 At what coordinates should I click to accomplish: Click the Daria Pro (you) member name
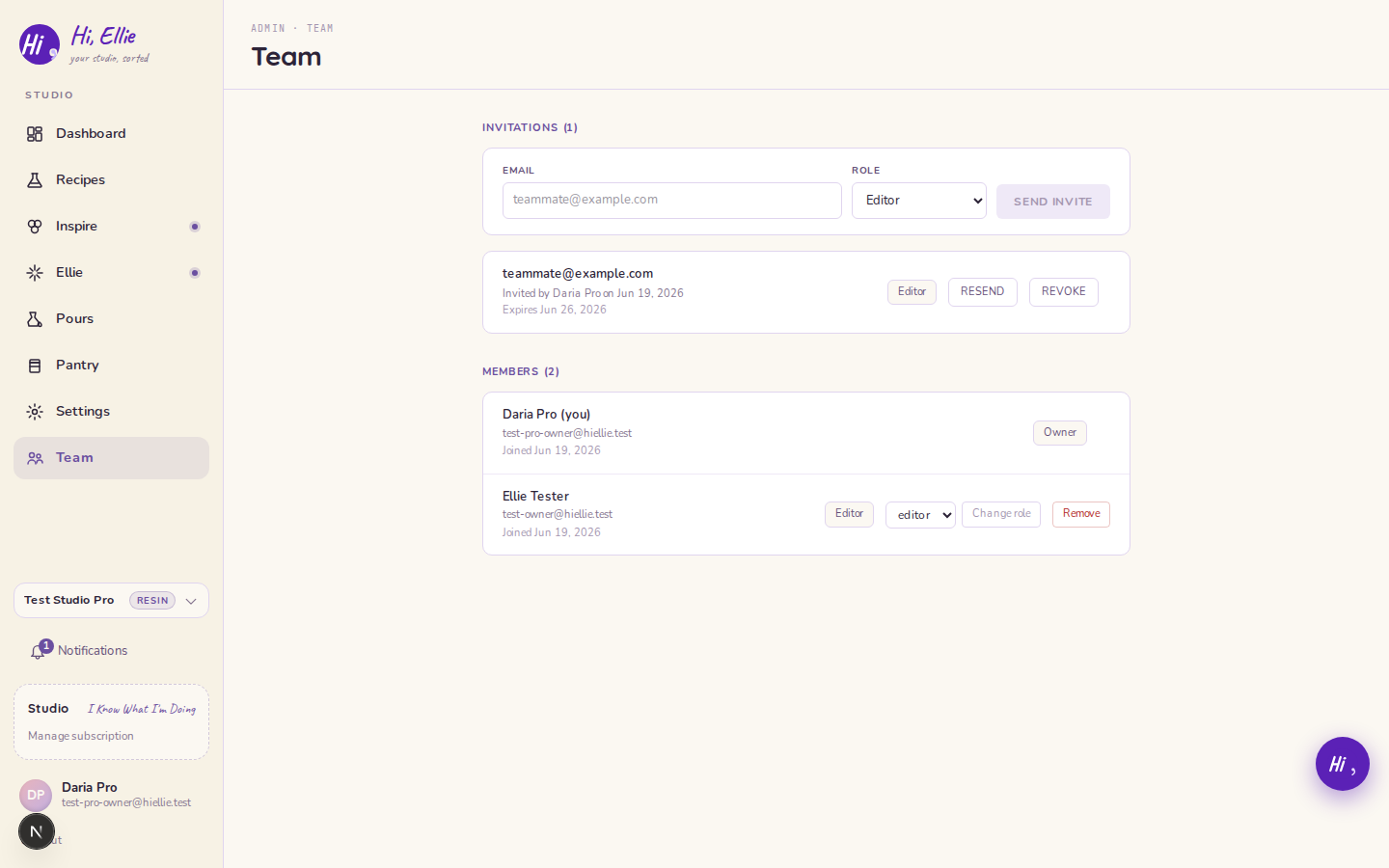click(x=546, y=415)
